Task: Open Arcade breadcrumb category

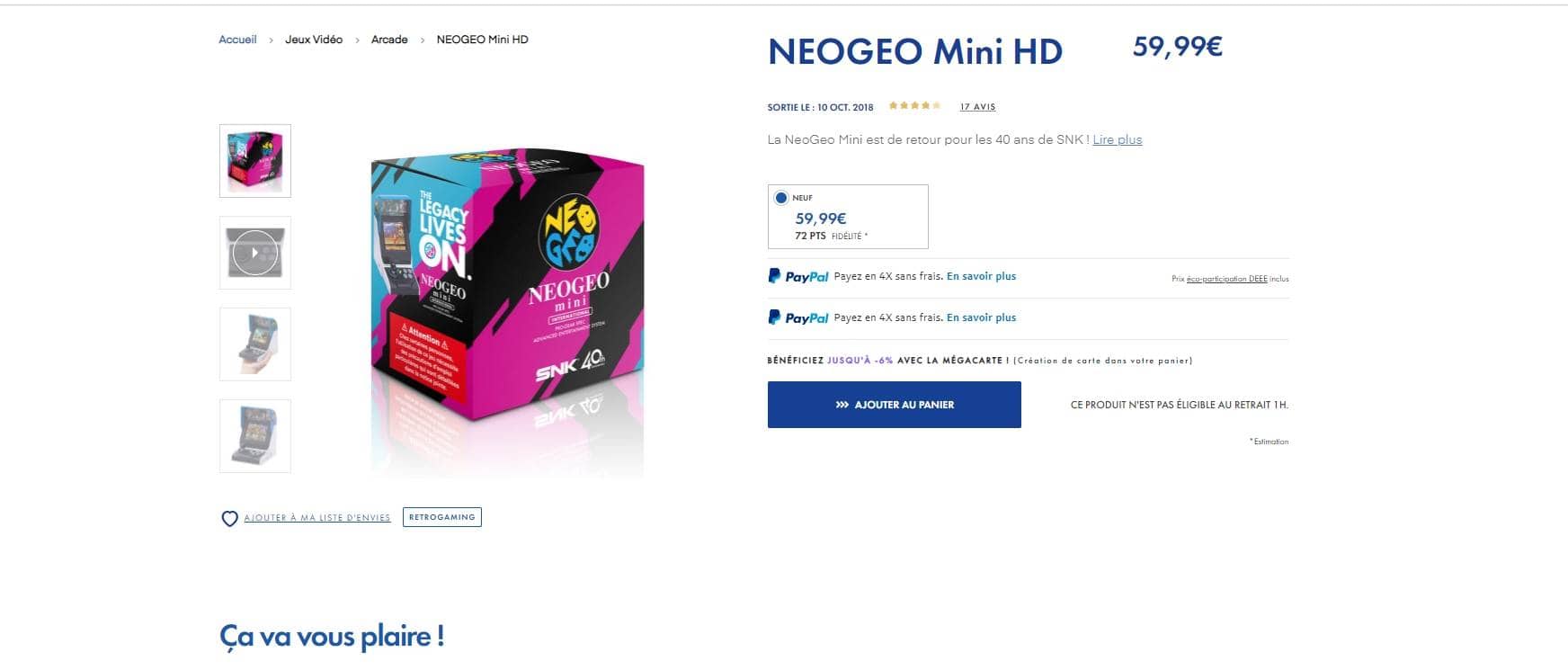Action: [x=389, y=40]
